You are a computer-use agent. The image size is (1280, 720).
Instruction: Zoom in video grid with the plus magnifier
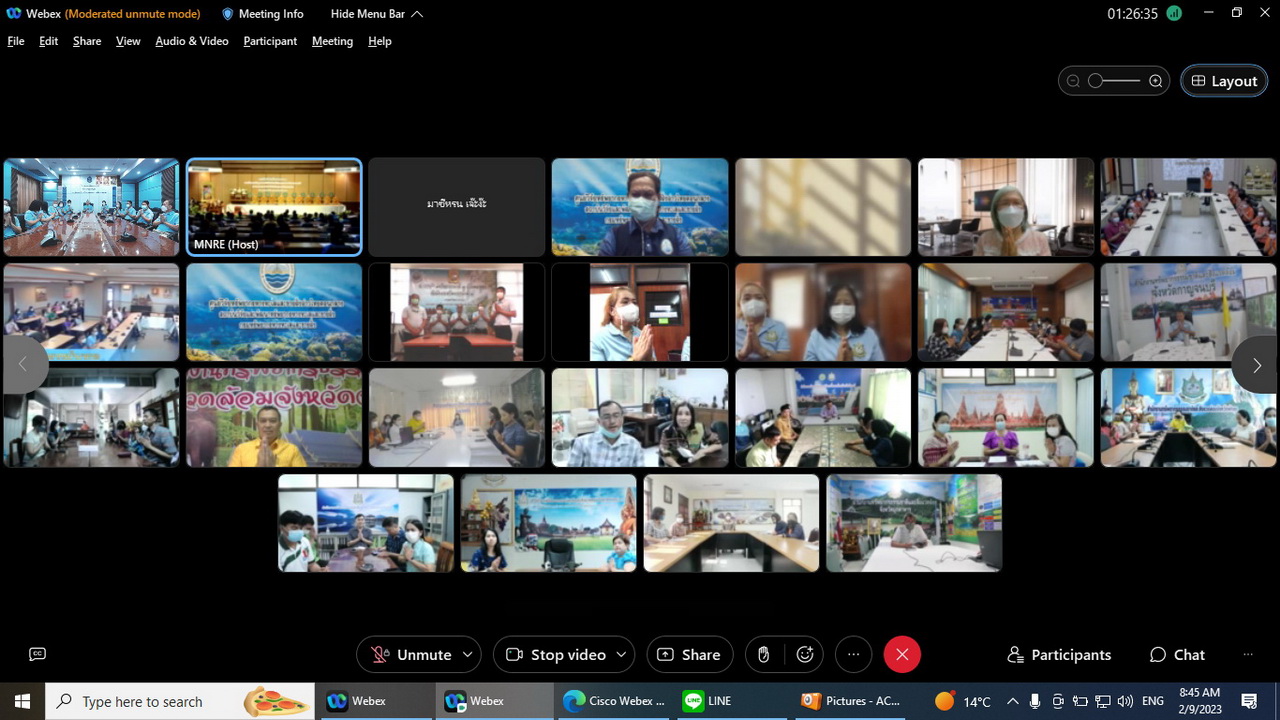[x=1156, y=81]
